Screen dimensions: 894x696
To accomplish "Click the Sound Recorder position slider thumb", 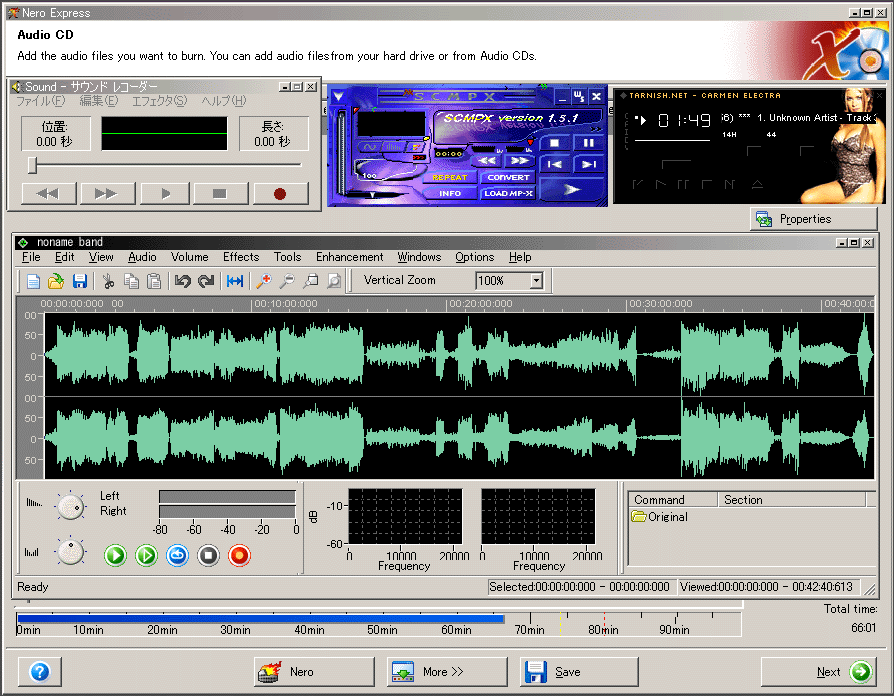I will [33, 165].
